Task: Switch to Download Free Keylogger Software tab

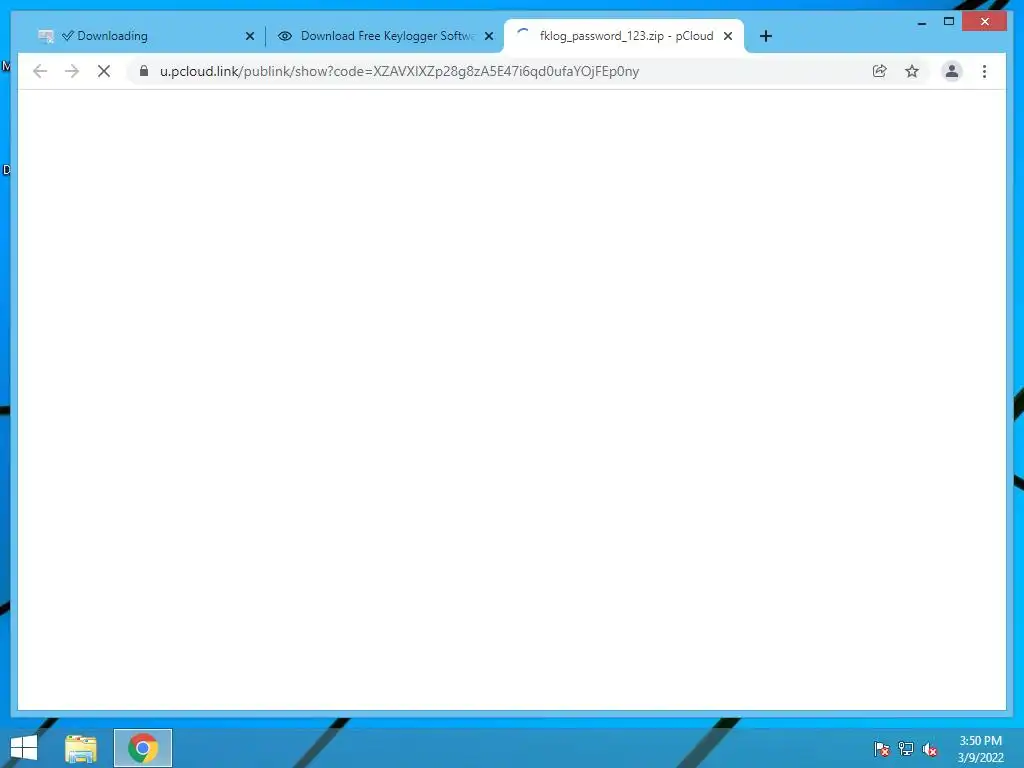Action: 385,36
